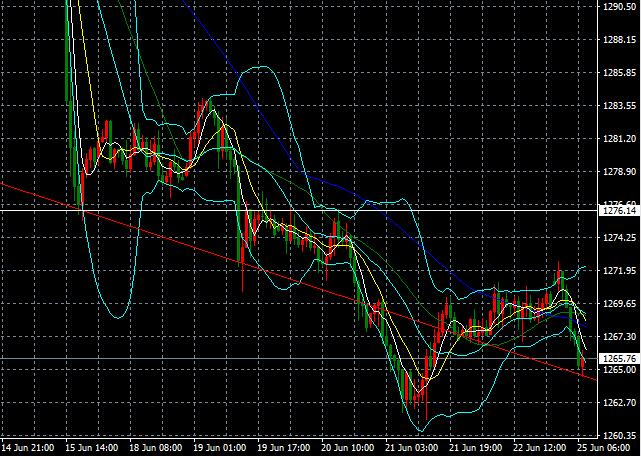Click the 15 Jun 14:00 time label
The height and width of the screenshot is (456, 642).
(x=92, y=448)
